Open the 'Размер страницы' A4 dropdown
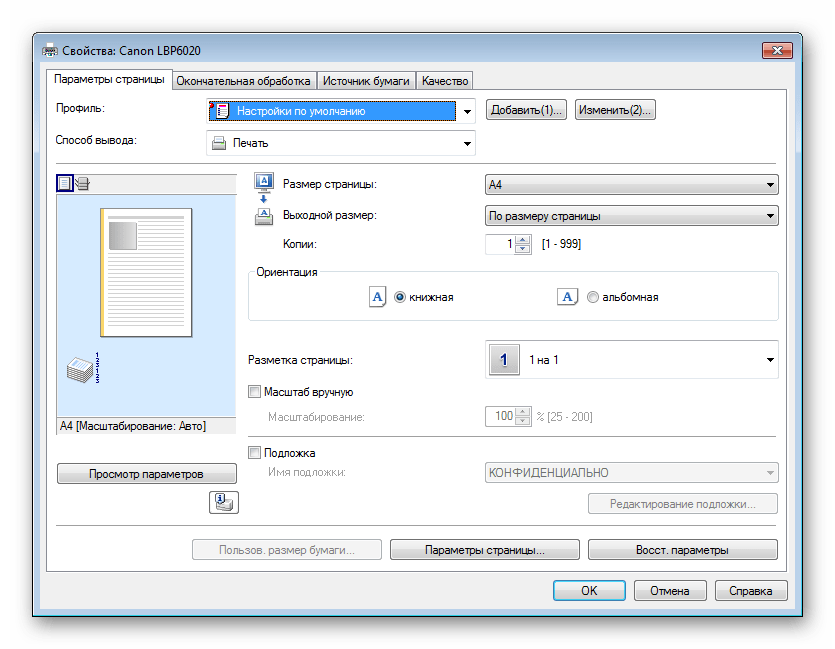 pos(630,185)
